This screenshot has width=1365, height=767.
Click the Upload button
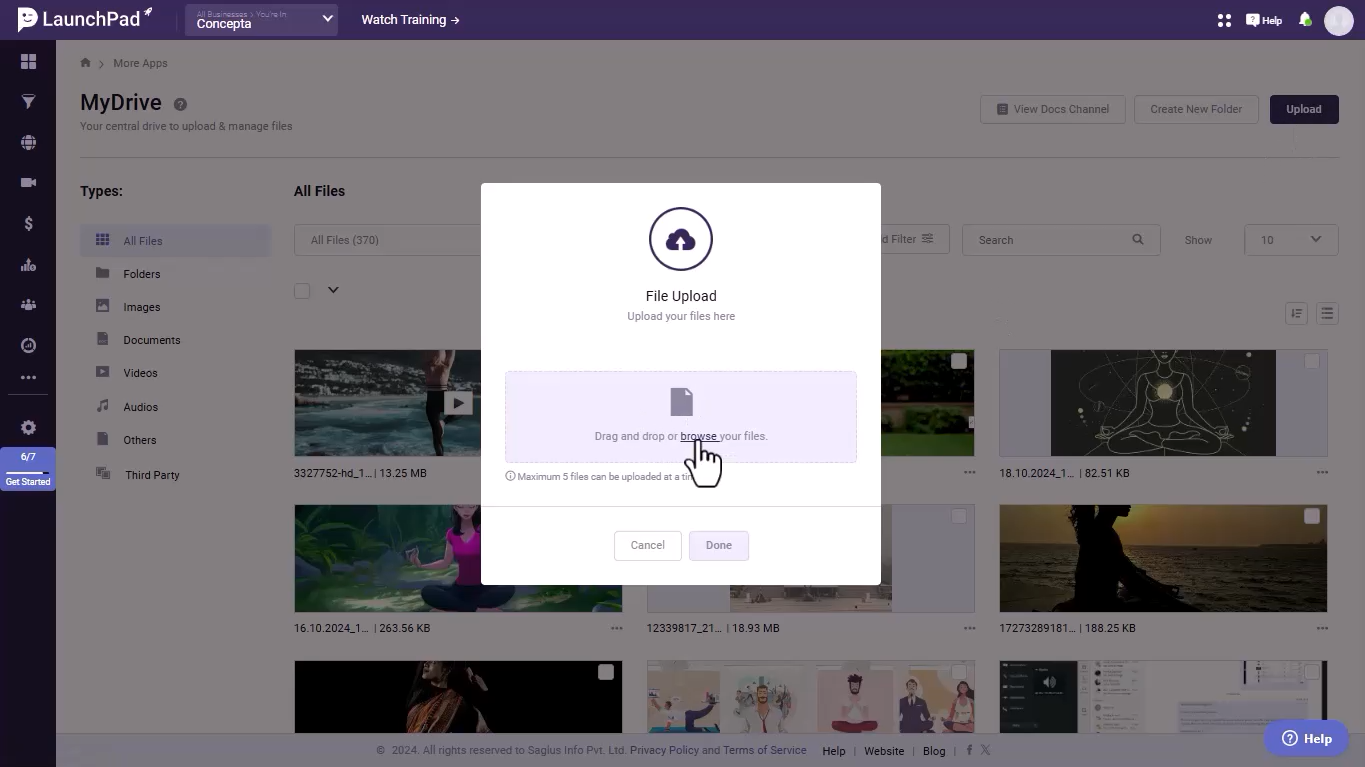click(1304, 109)
